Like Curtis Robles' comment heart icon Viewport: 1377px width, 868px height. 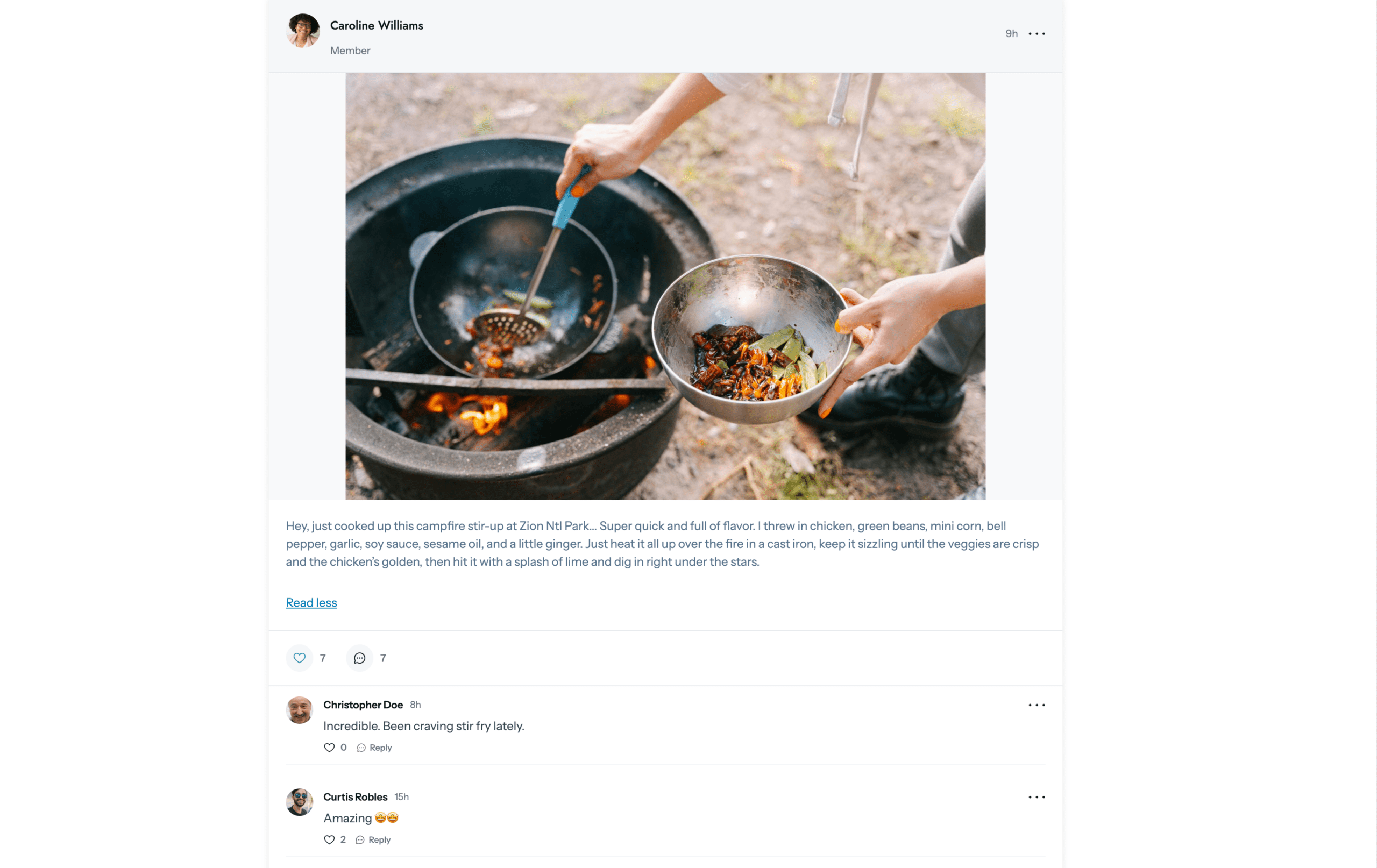329,839
